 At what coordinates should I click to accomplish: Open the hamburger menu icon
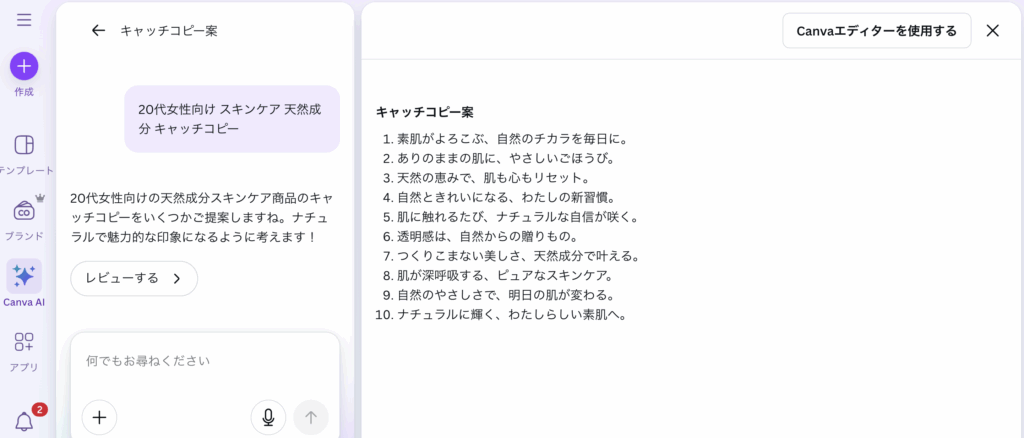24,20
